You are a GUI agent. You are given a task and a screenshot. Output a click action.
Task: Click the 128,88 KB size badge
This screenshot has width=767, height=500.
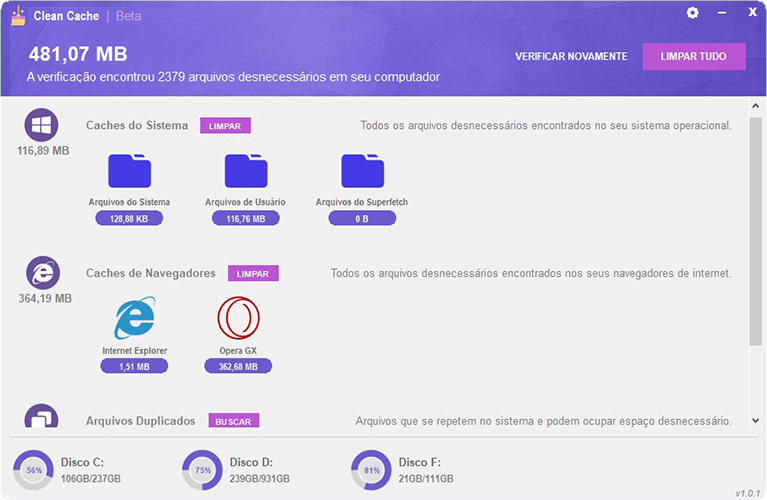pos(129,219)
